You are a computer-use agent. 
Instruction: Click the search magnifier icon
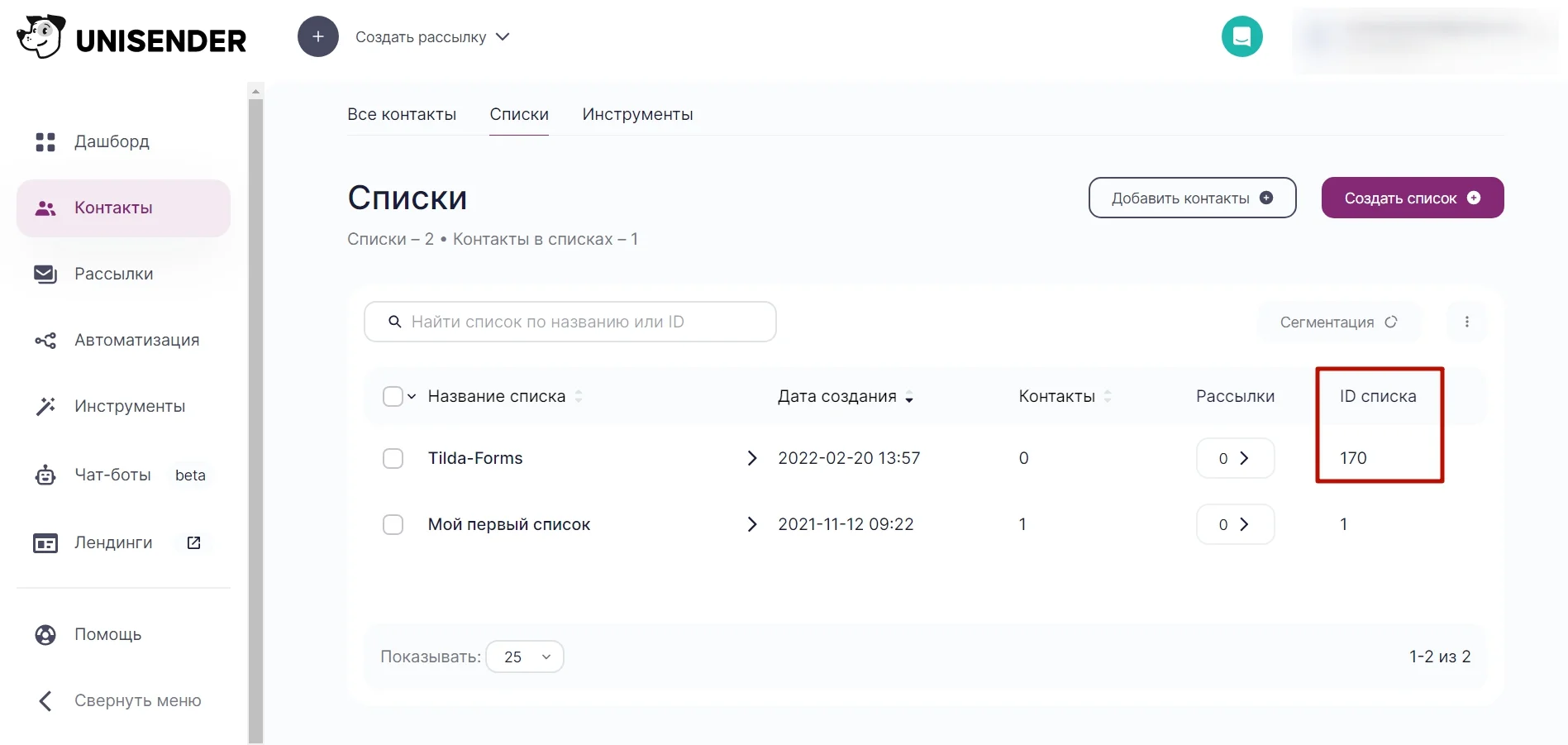coord(395,322)
